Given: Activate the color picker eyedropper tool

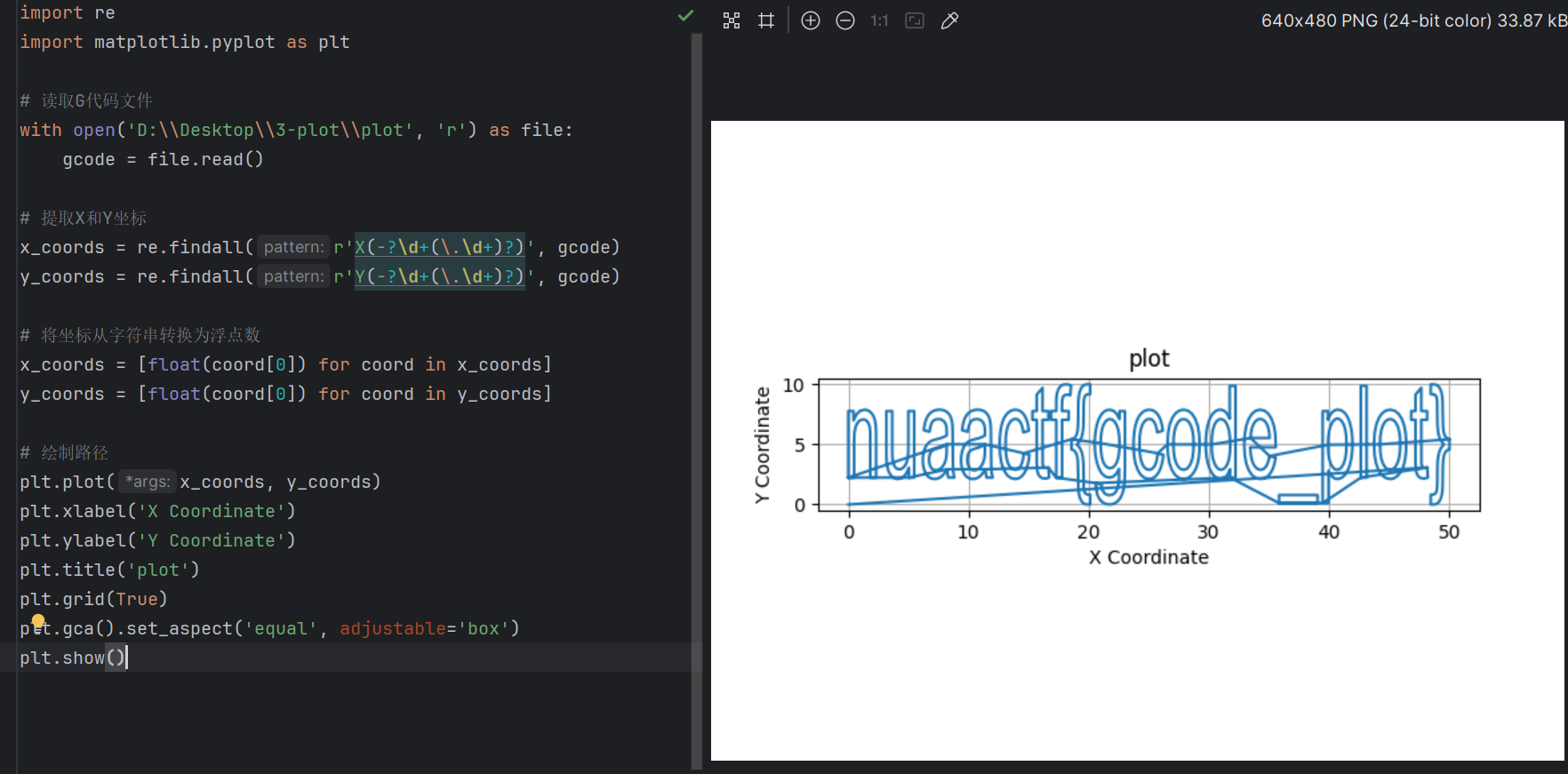Looking at the screenshot, I should (x=949, y=20).
